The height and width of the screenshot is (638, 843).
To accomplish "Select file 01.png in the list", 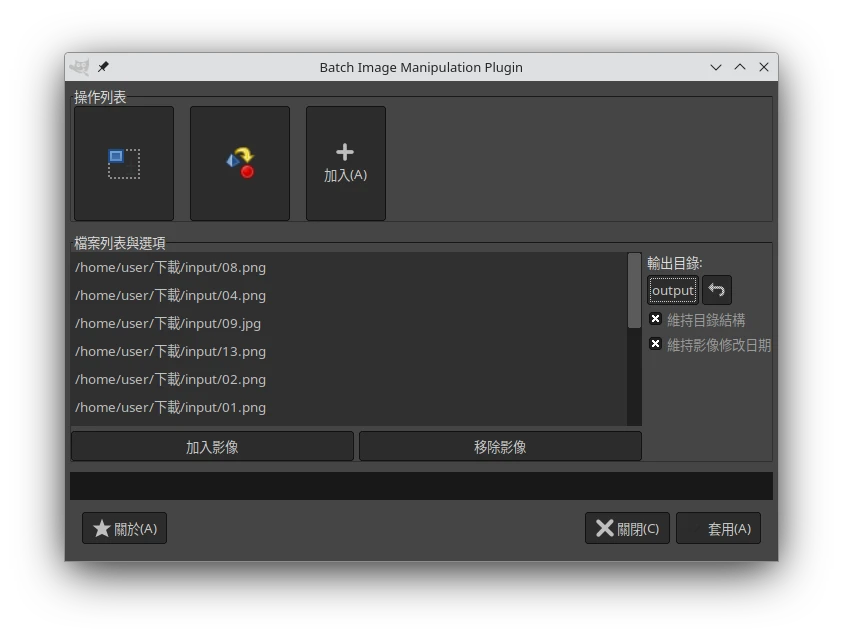I will point(170,407).
